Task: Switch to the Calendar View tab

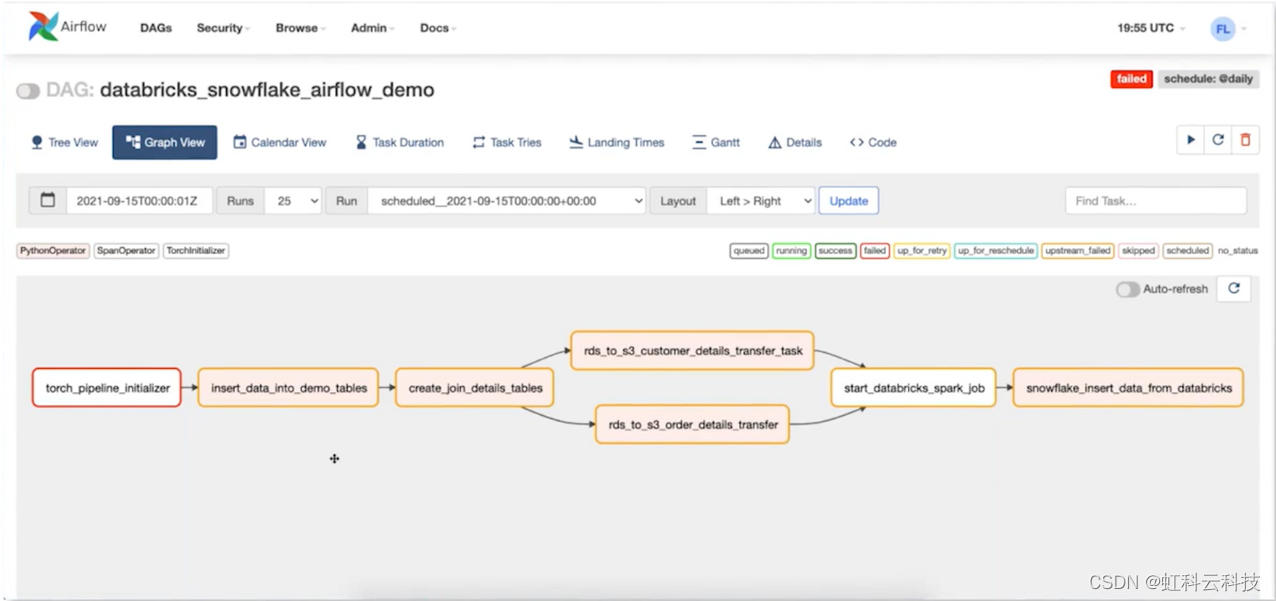Action: tap(280, 142)
